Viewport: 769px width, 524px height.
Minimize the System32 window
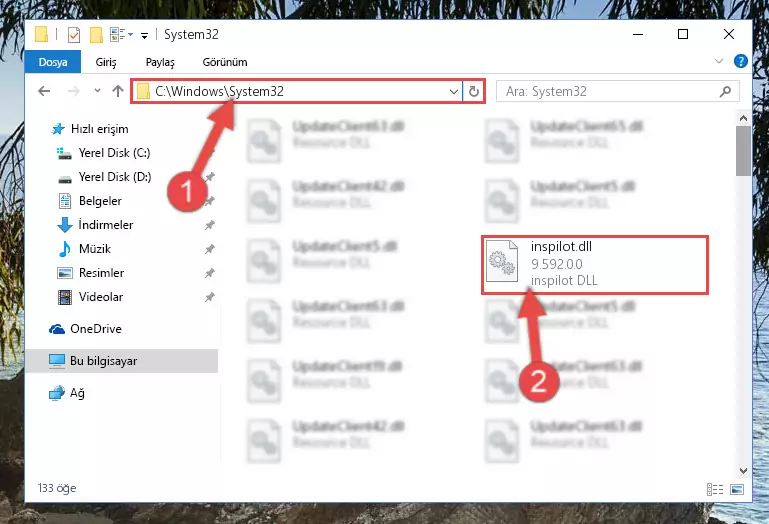pos(638,34)
